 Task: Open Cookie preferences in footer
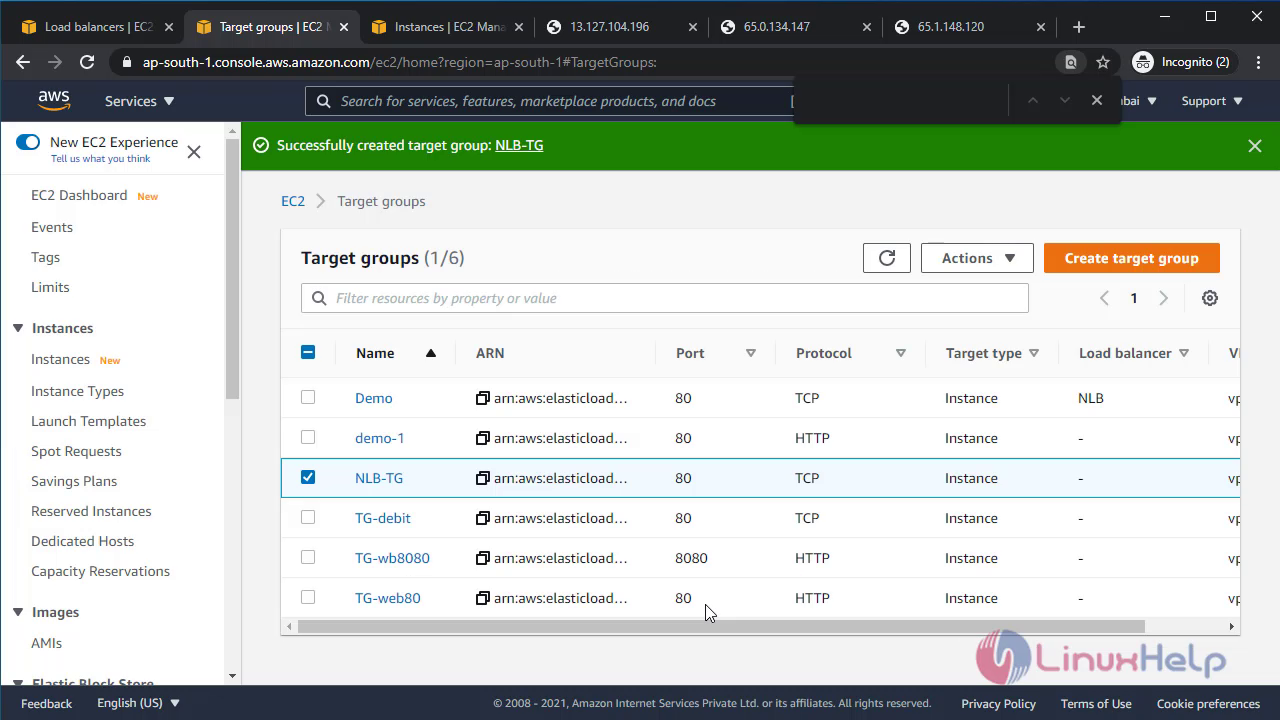(1208, 703)
